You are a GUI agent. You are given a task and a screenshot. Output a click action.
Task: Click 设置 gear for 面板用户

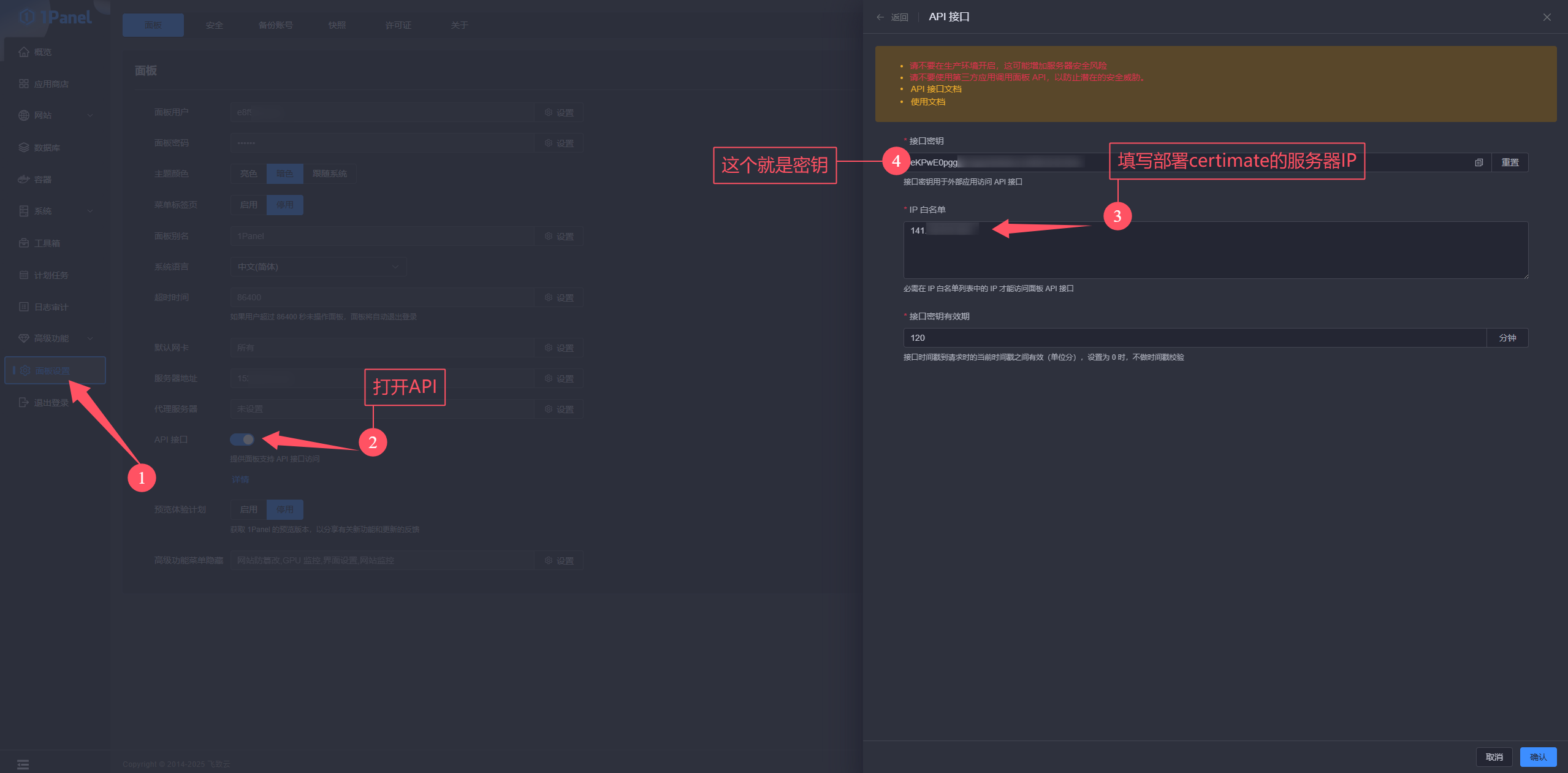[x=559, y=113]
